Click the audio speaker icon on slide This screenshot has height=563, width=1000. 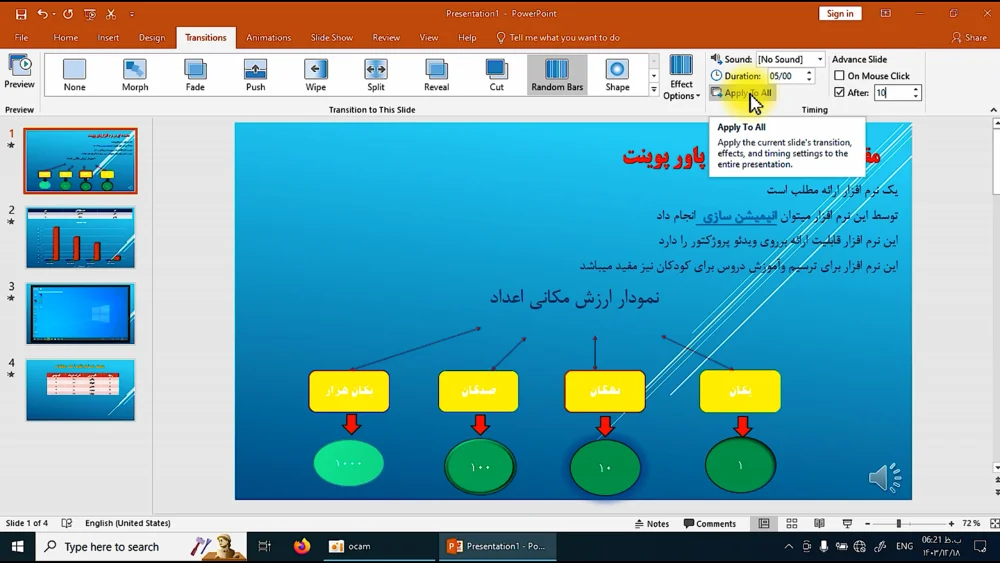(885, 478)
